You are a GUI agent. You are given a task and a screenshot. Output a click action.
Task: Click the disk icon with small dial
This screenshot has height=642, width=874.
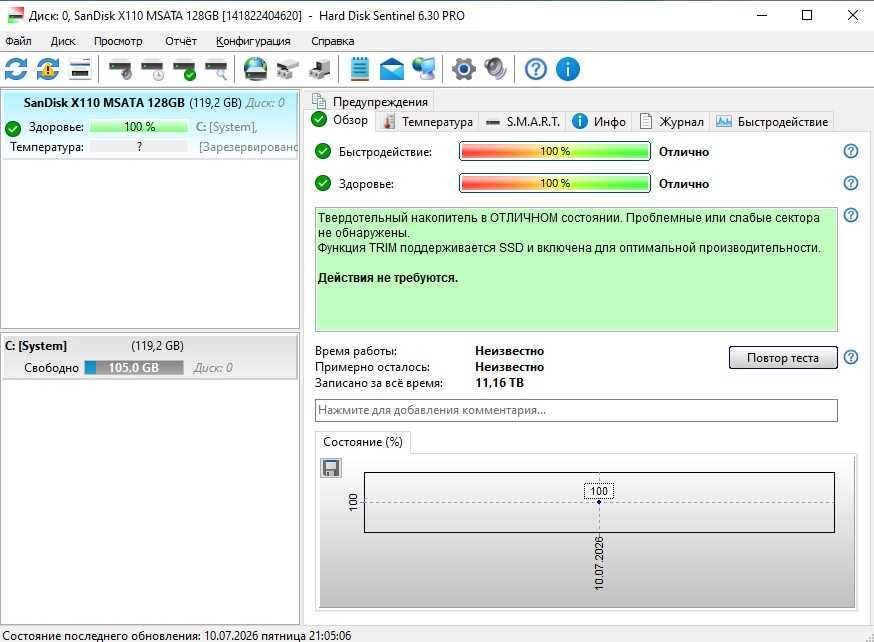[120, 70]
